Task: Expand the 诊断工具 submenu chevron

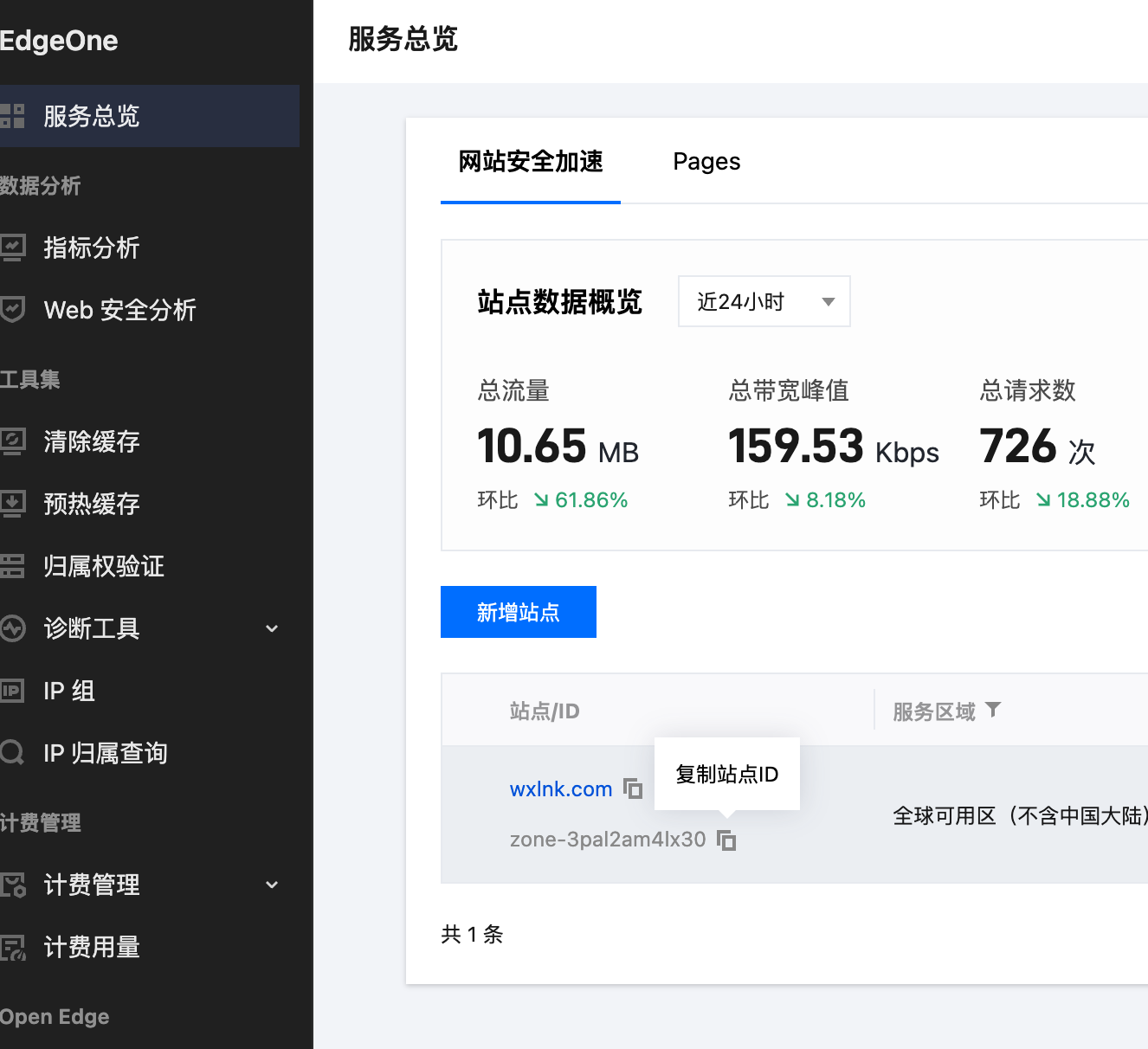Action: (x=272, y=628)
